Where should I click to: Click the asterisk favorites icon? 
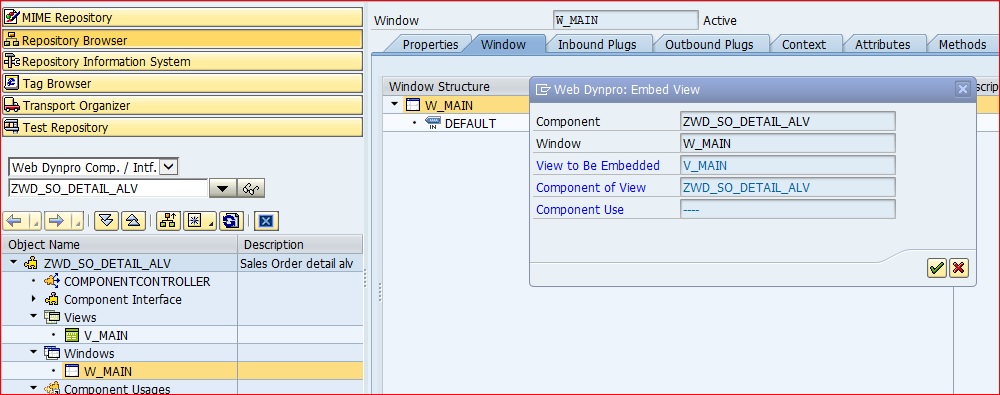[x=195, y=221]
